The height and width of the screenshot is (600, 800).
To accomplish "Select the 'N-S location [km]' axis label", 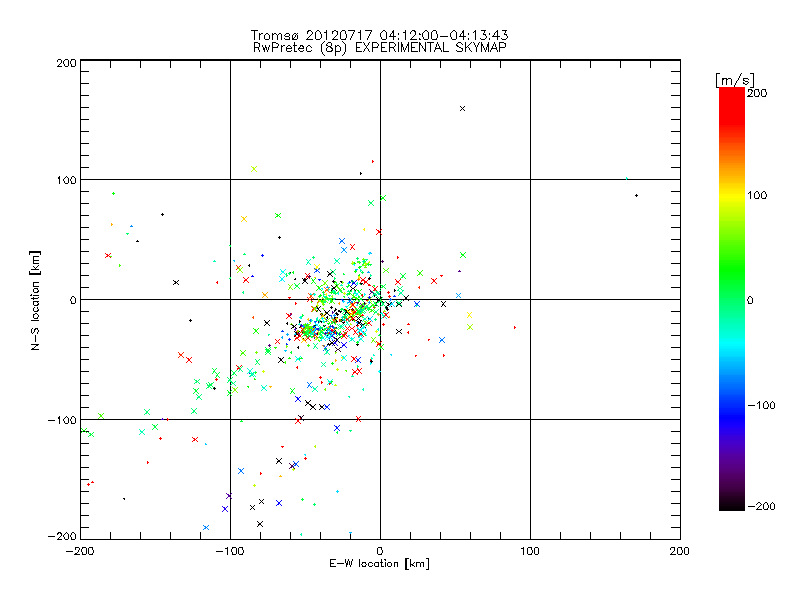I will click(35, 301).
